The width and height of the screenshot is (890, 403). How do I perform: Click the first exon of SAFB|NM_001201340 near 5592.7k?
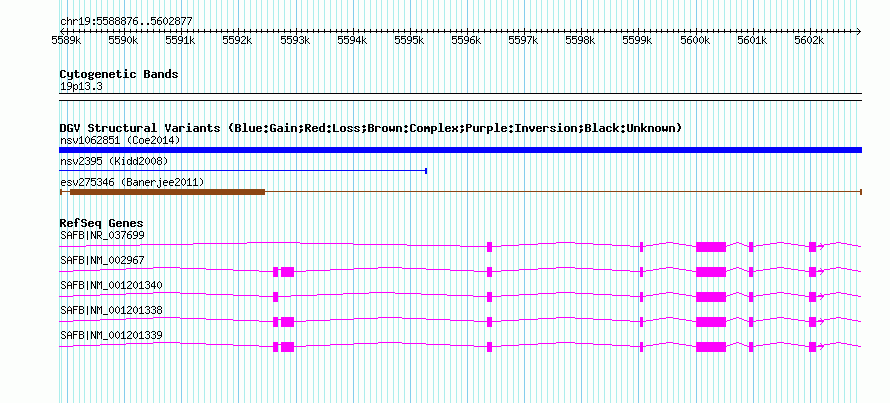click(275, 296)
